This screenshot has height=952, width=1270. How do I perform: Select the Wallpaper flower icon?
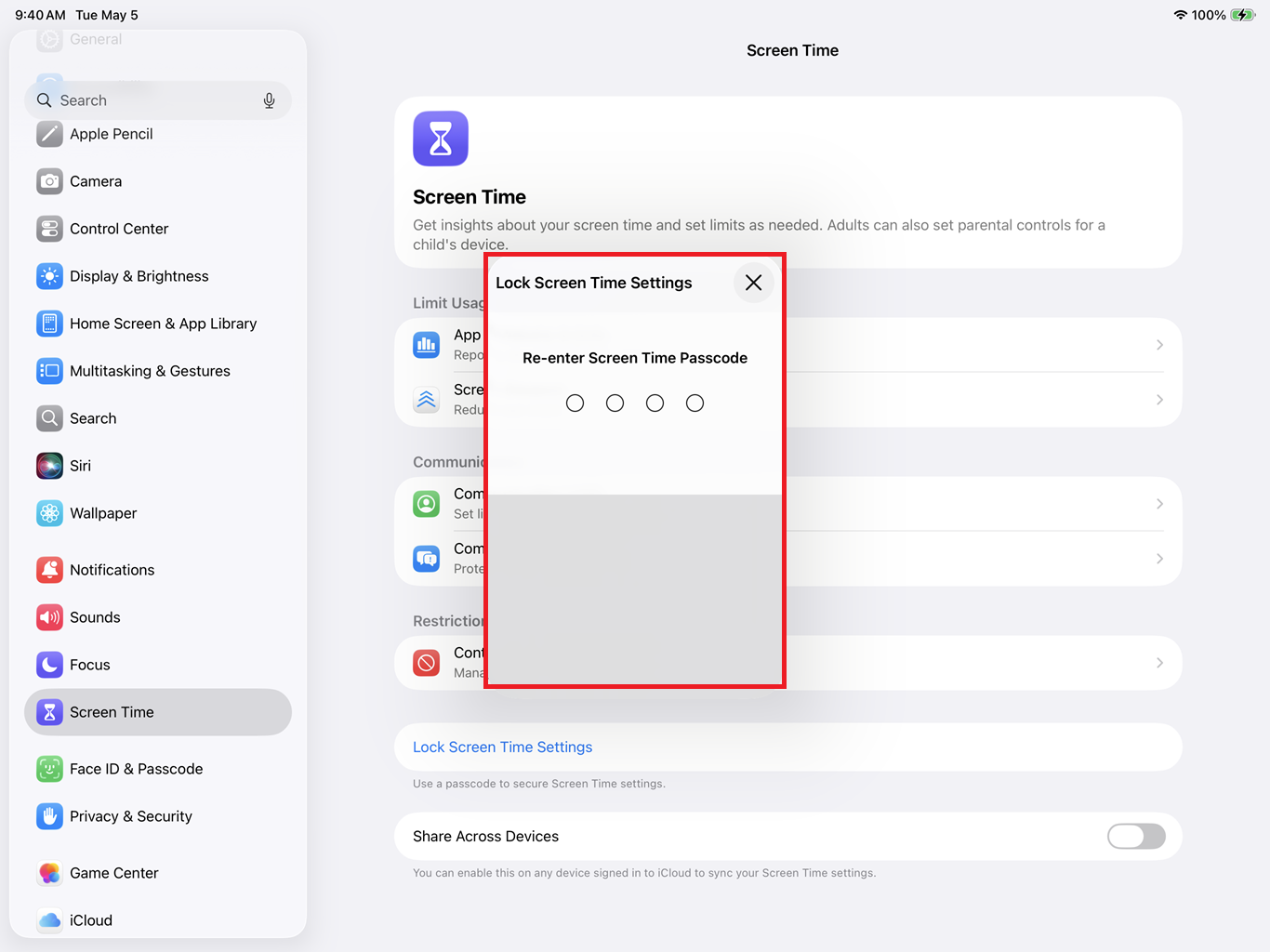coord(49,513)
